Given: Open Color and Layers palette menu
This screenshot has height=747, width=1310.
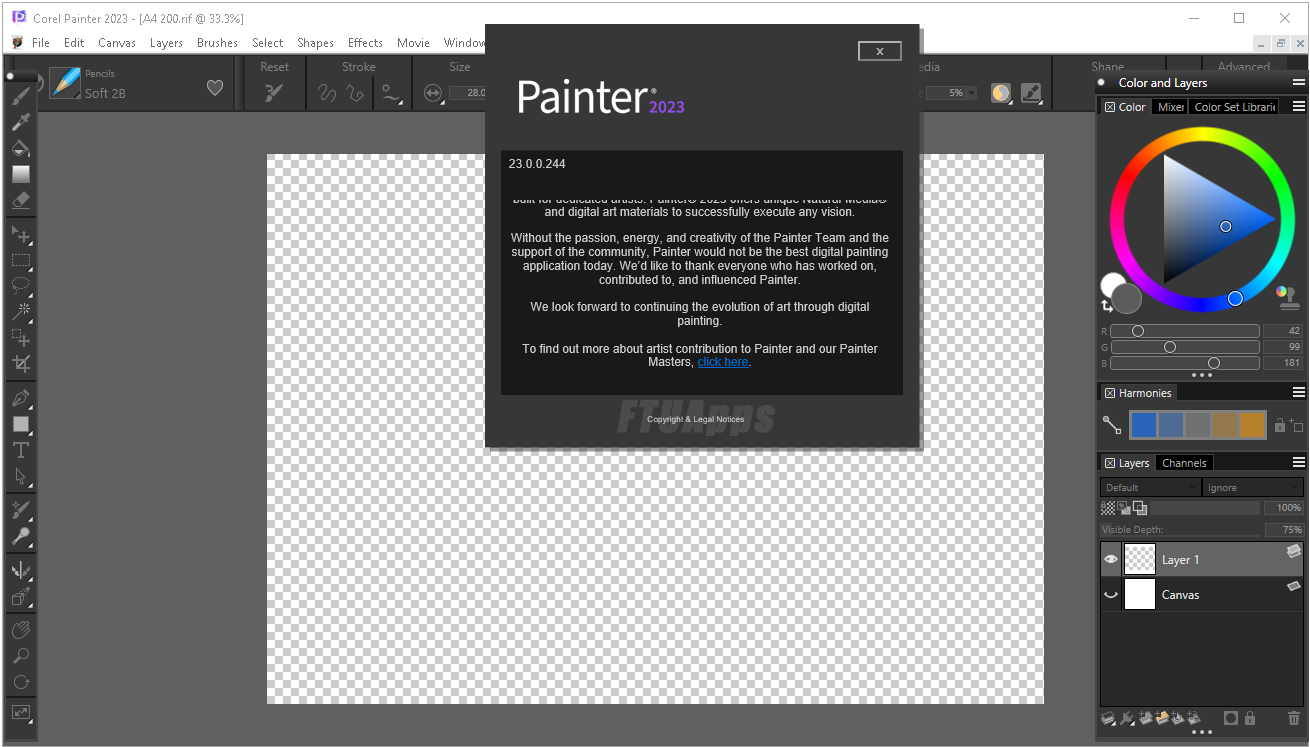Looking at the screenshot, I should (x=1298, y=82).
